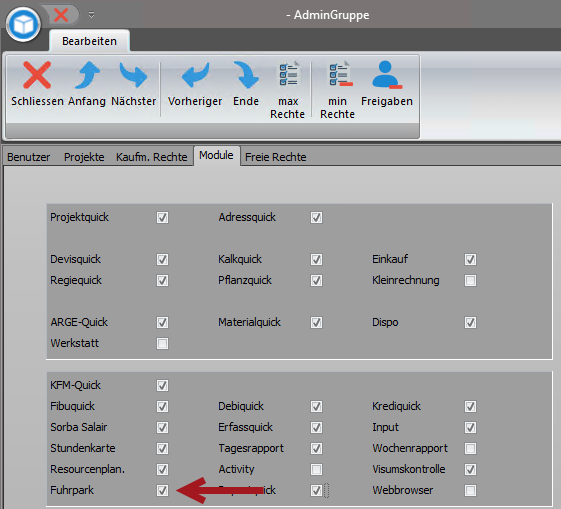Viewport: 561px width, 509px height.
Task: Disable the Regiequick module
Action: [x=162, y=280]
